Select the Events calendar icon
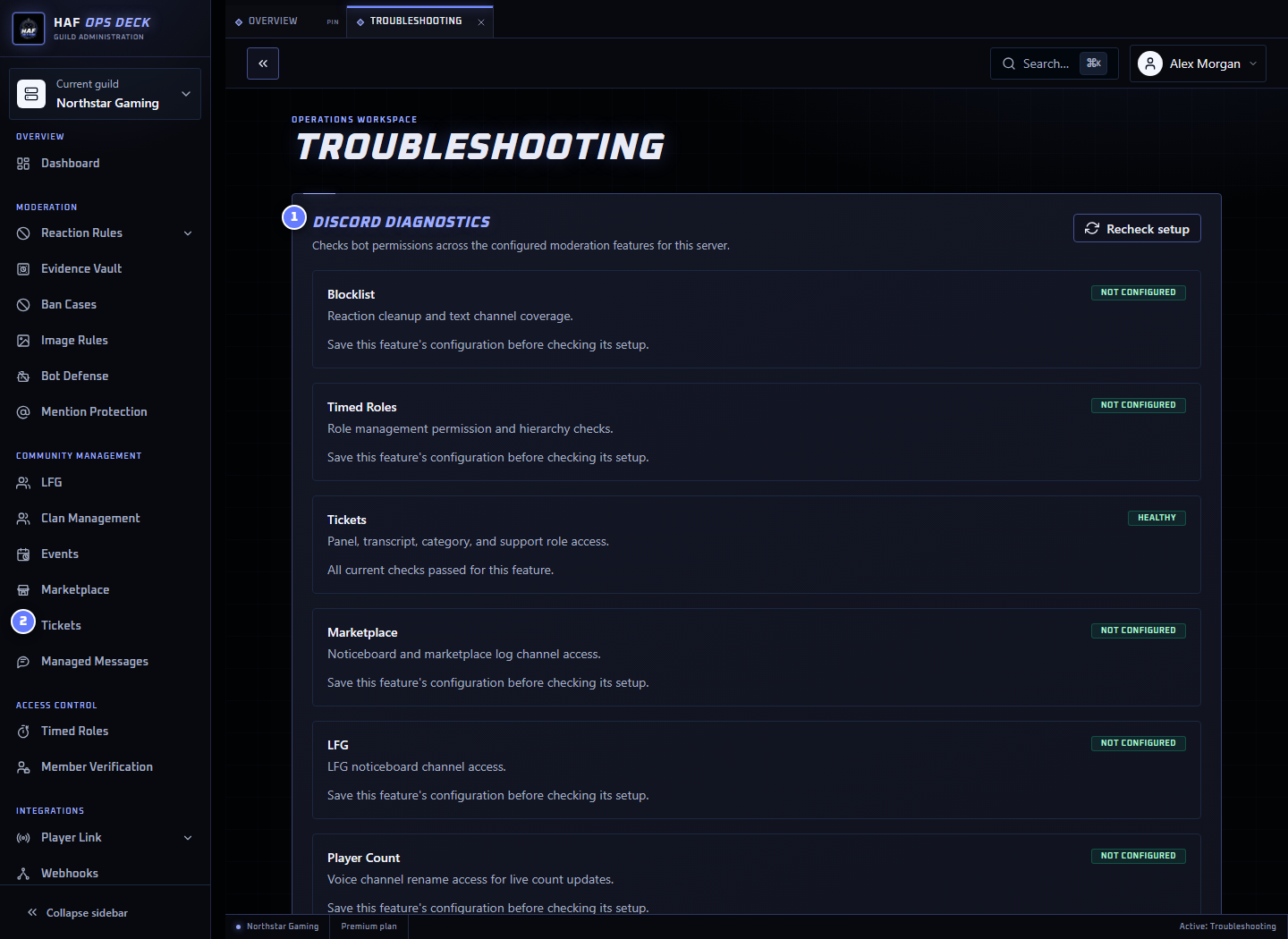Viewport: 1288px width, 939px height. [23, 554]
